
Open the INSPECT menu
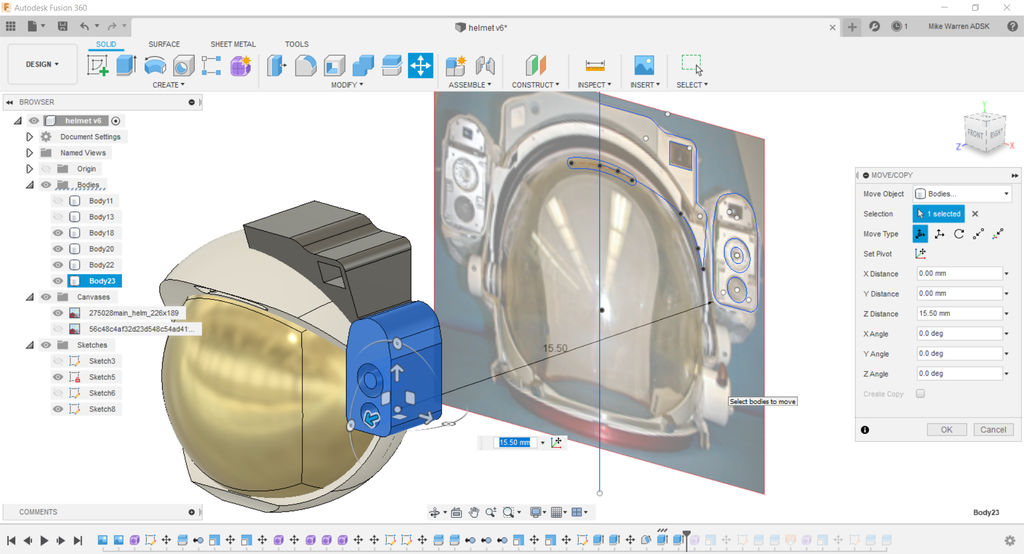[x=594, y=85]
